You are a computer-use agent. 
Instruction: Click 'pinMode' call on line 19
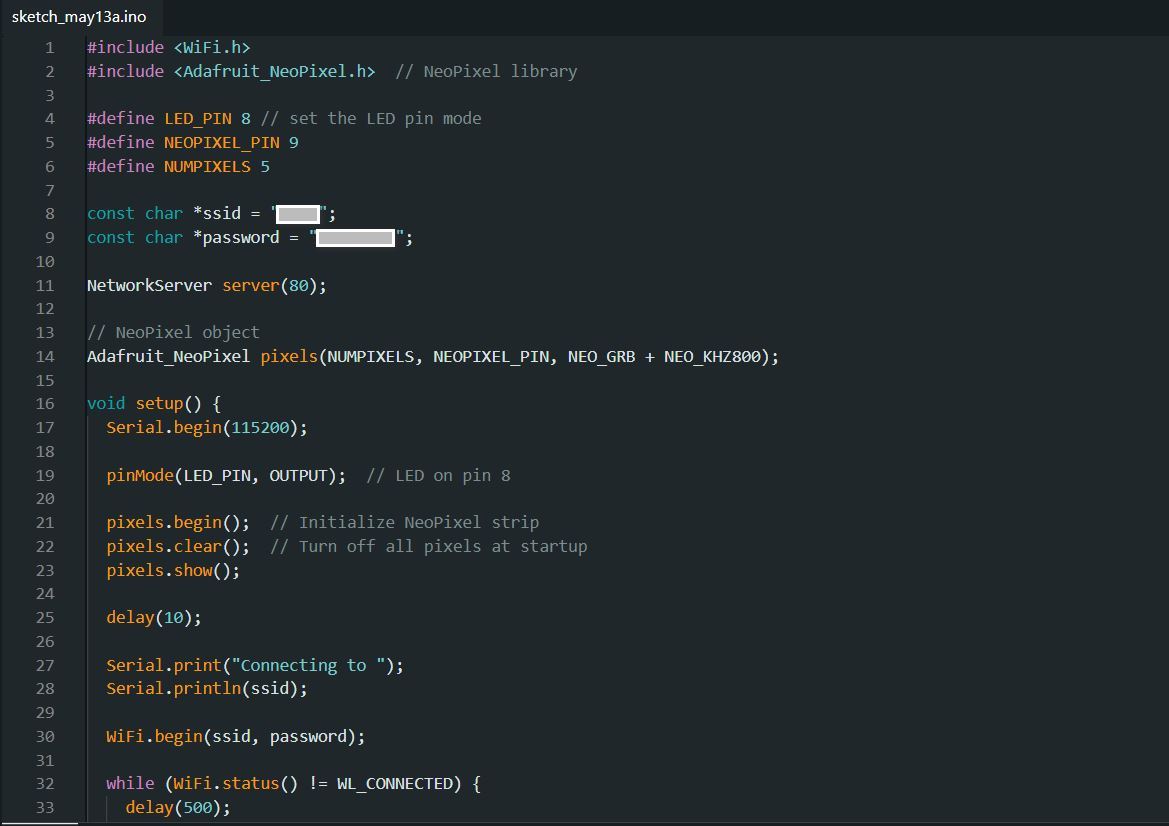click(139, 476)
